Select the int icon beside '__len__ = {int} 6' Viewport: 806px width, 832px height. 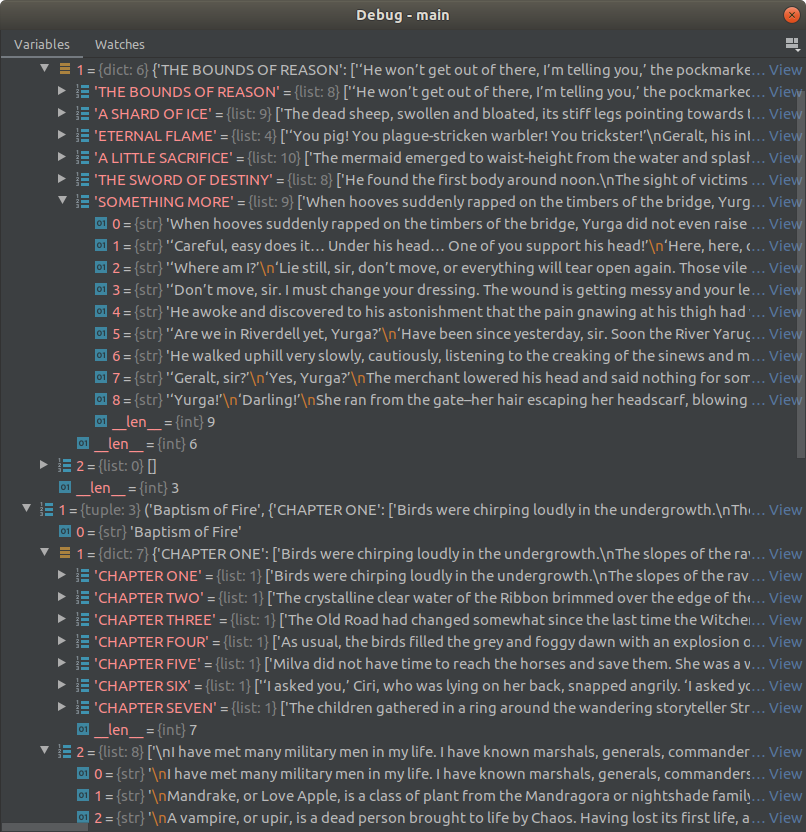coord(83,443)
